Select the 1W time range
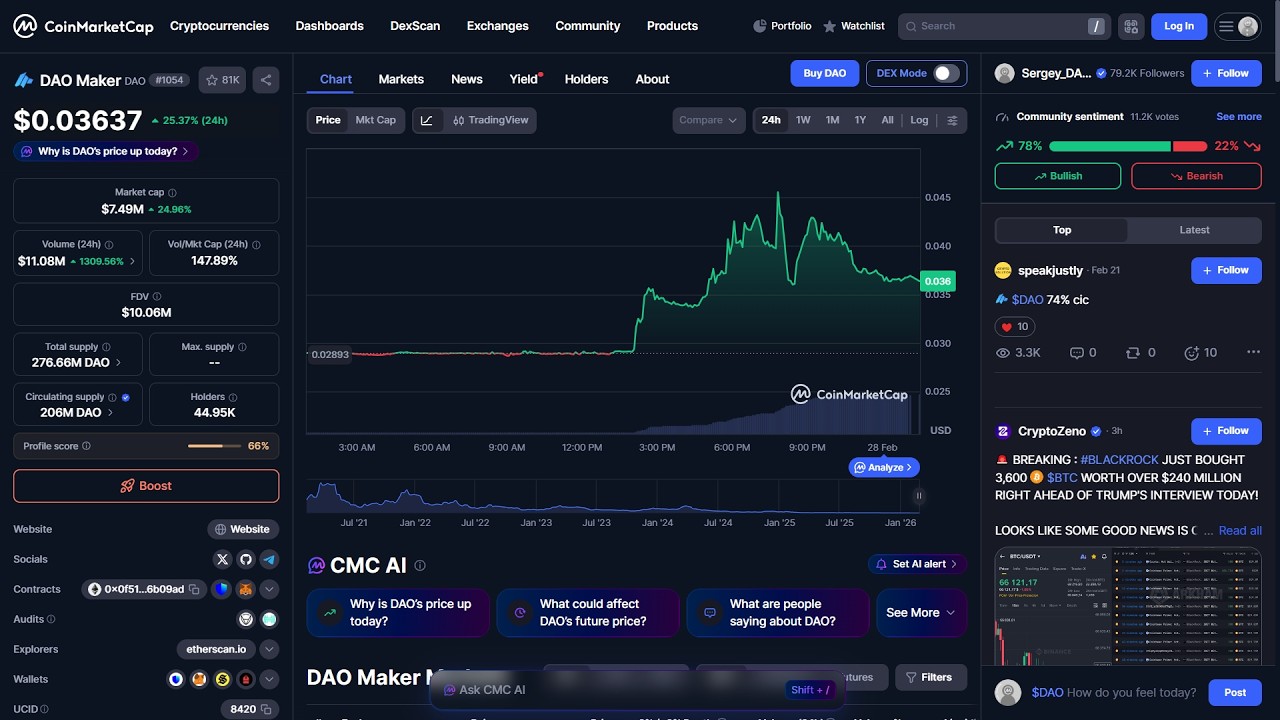This screenshot has width=1280, height=720. [803, 120]
